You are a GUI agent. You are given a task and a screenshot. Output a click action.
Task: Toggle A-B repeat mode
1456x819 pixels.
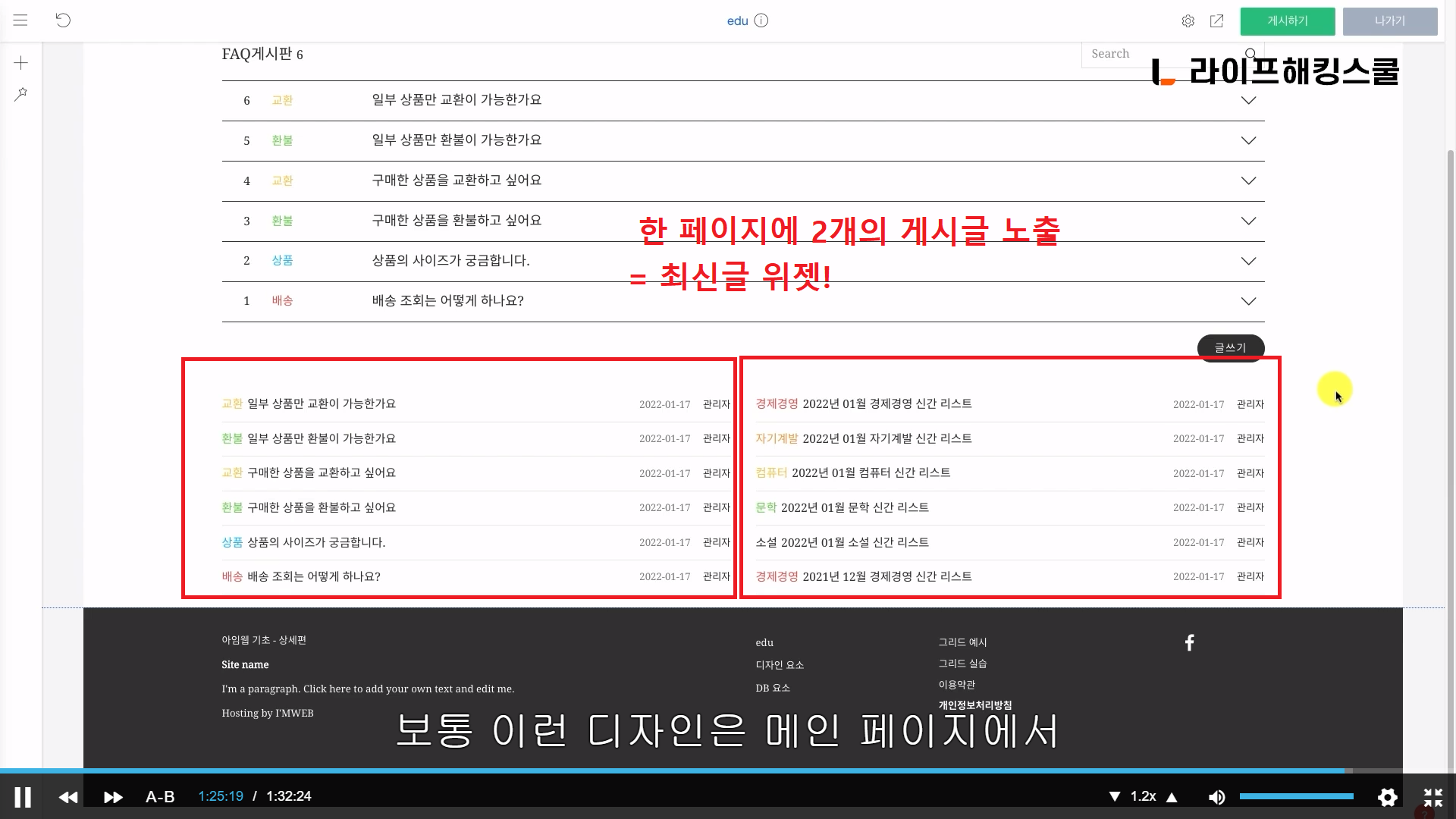pos(160,797)
